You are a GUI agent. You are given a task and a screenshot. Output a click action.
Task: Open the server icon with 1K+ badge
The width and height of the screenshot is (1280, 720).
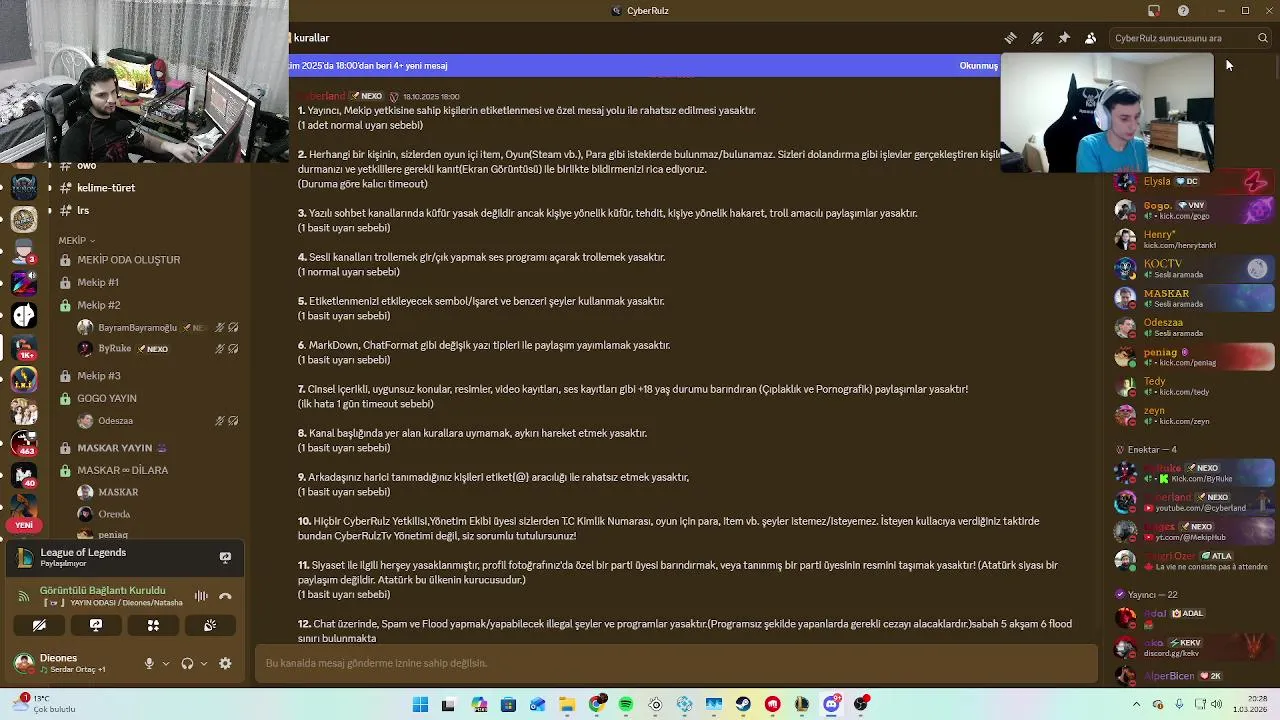tap(24, 346)
